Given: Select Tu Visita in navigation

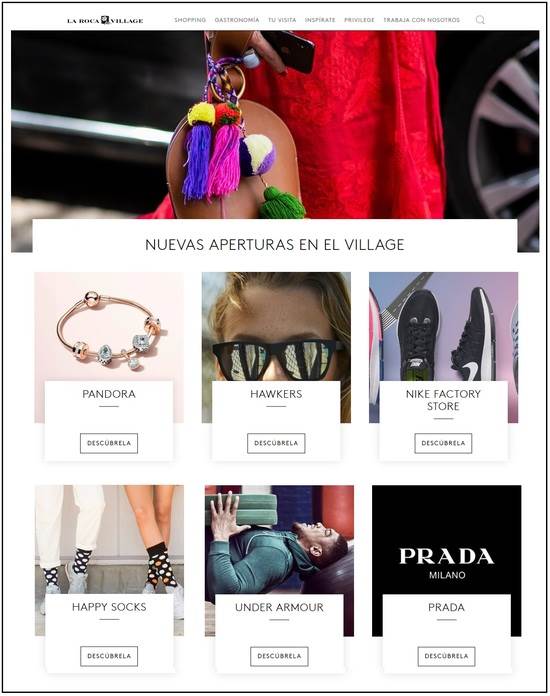Looking at the screenshot, I should point(282,20).
